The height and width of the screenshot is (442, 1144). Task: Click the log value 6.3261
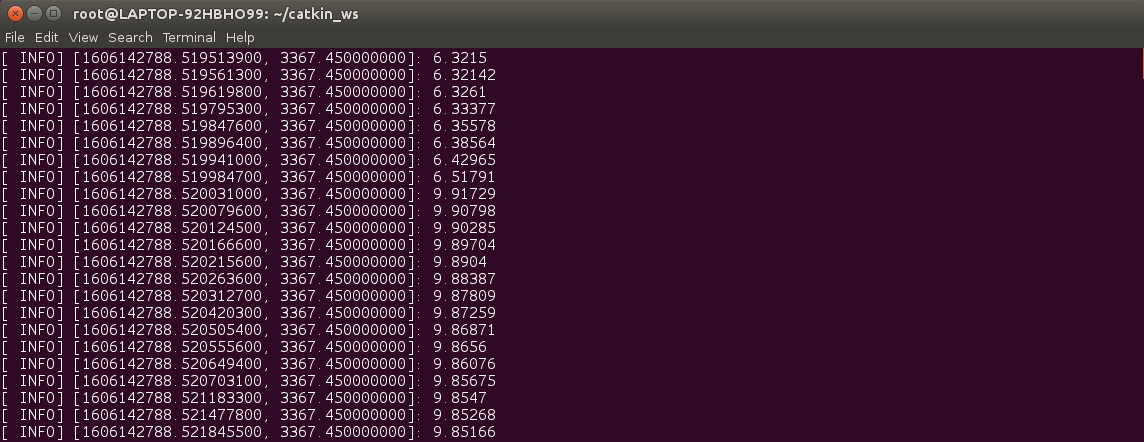pos(460,92)
